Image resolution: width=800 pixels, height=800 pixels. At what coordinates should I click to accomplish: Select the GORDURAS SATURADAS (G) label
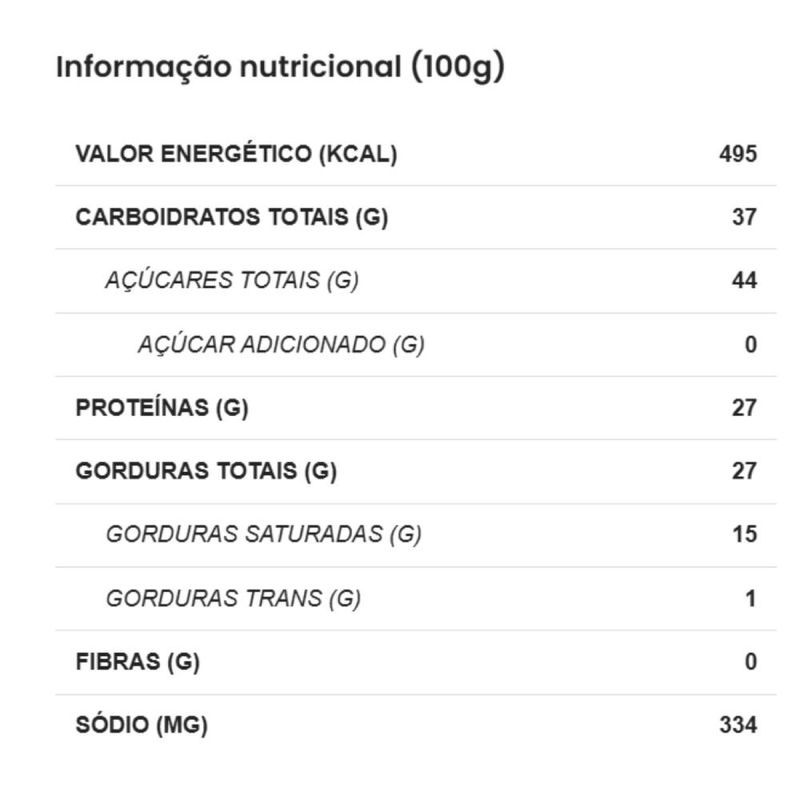(264, 535)
